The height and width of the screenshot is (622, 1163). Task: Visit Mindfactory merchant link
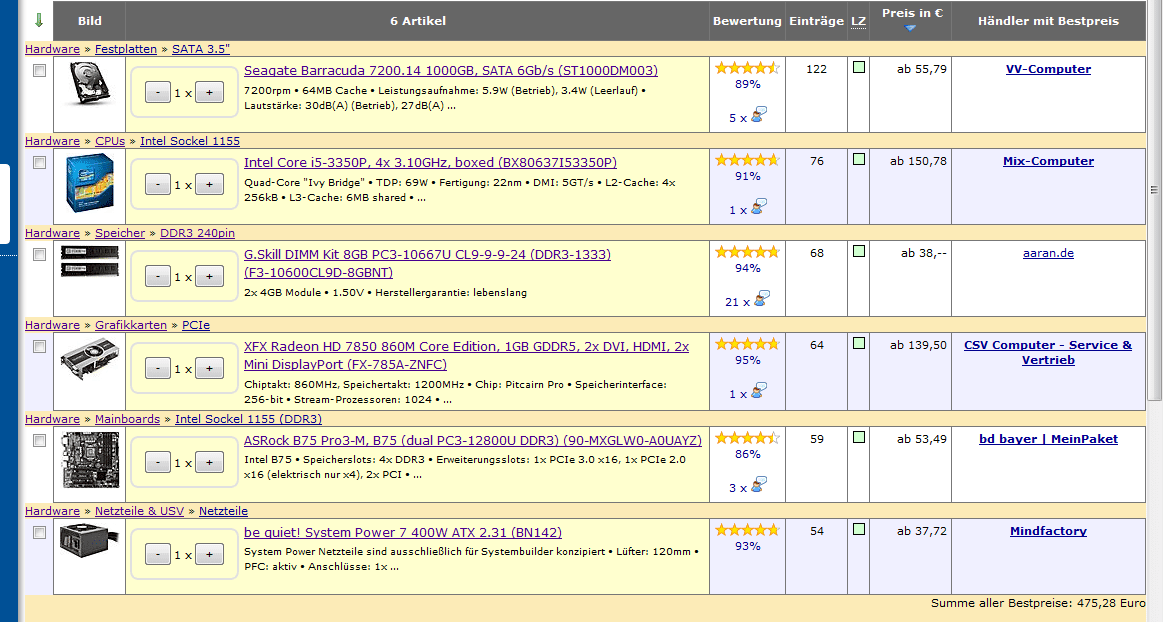(x=1048, y=531)
